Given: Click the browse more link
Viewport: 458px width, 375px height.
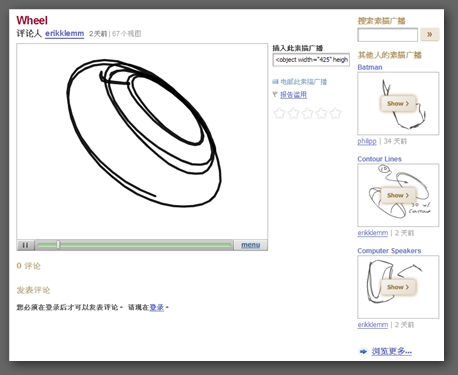Looking at the screenshot, I should click(x=392, y=351).
